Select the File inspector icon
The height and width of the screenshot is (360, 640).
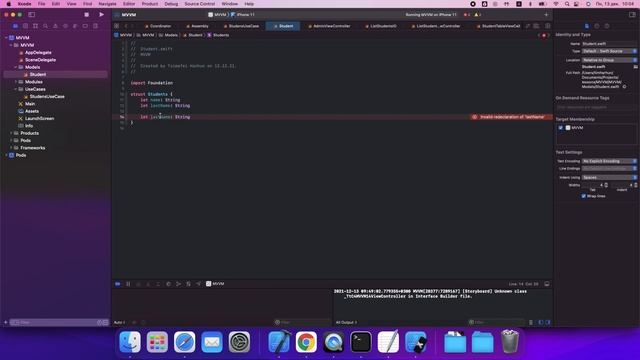click(587, 26)
